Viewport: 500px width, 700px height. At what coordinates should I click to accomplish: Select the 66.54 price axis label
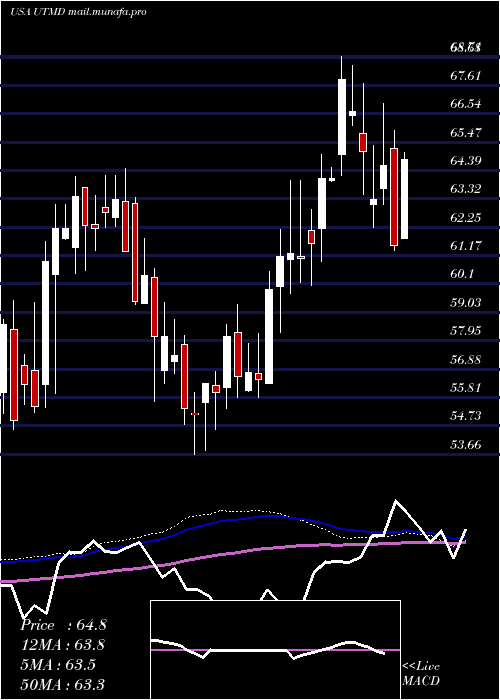pyautogui.click(x=466, y=104)
